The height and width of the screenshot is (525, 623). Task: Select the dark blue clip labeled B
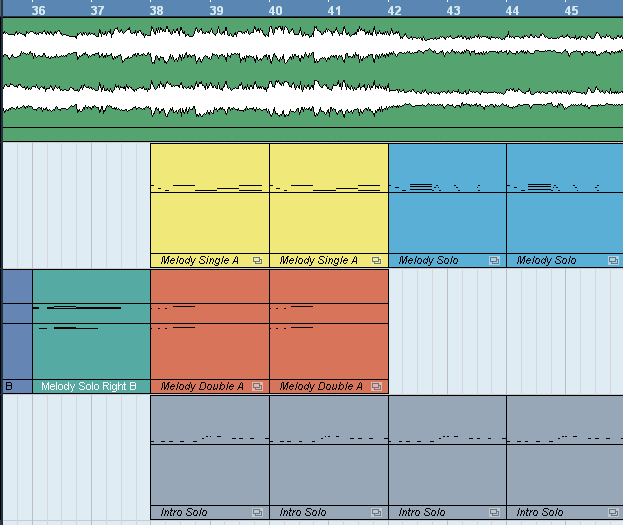click(x=16, y=330)
